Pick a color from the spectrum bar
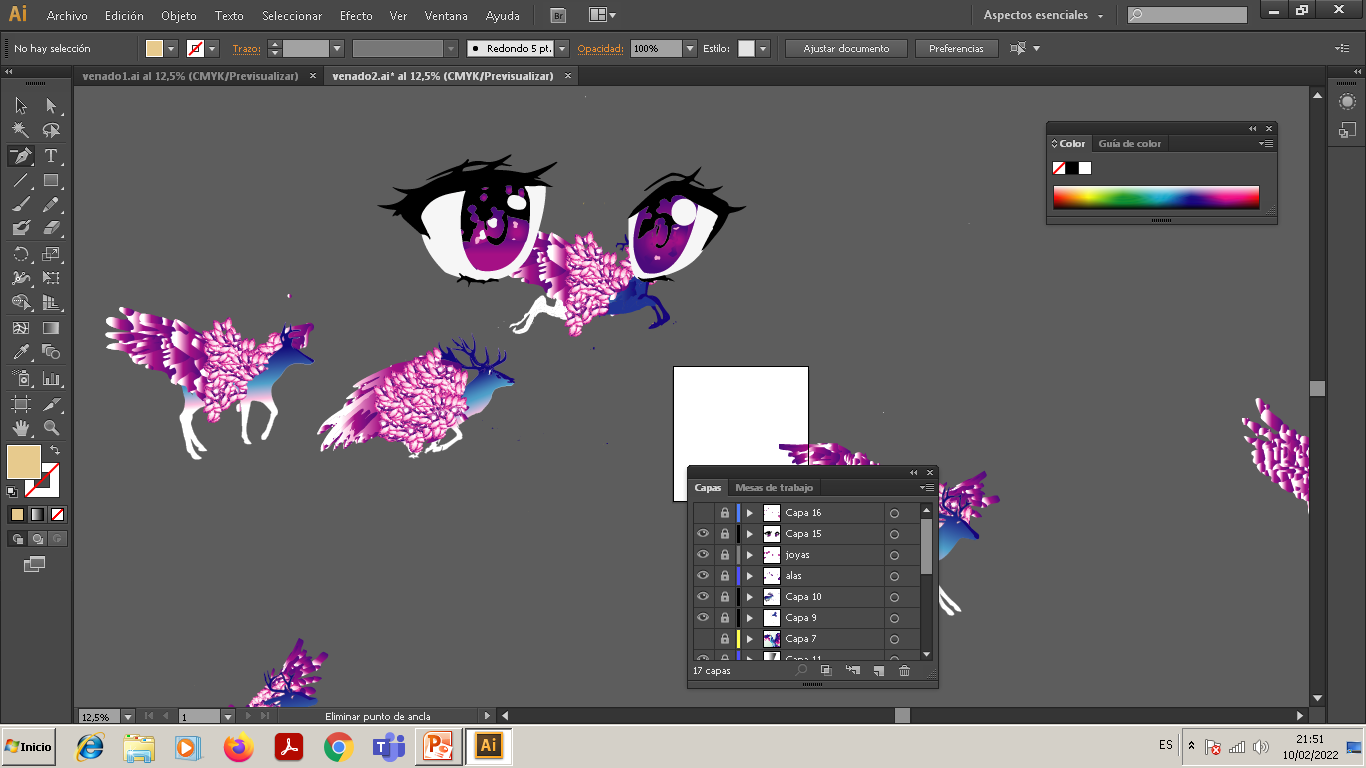Screen dimensions: 1366x768 pyautogui.click(x=1156, y=197)
